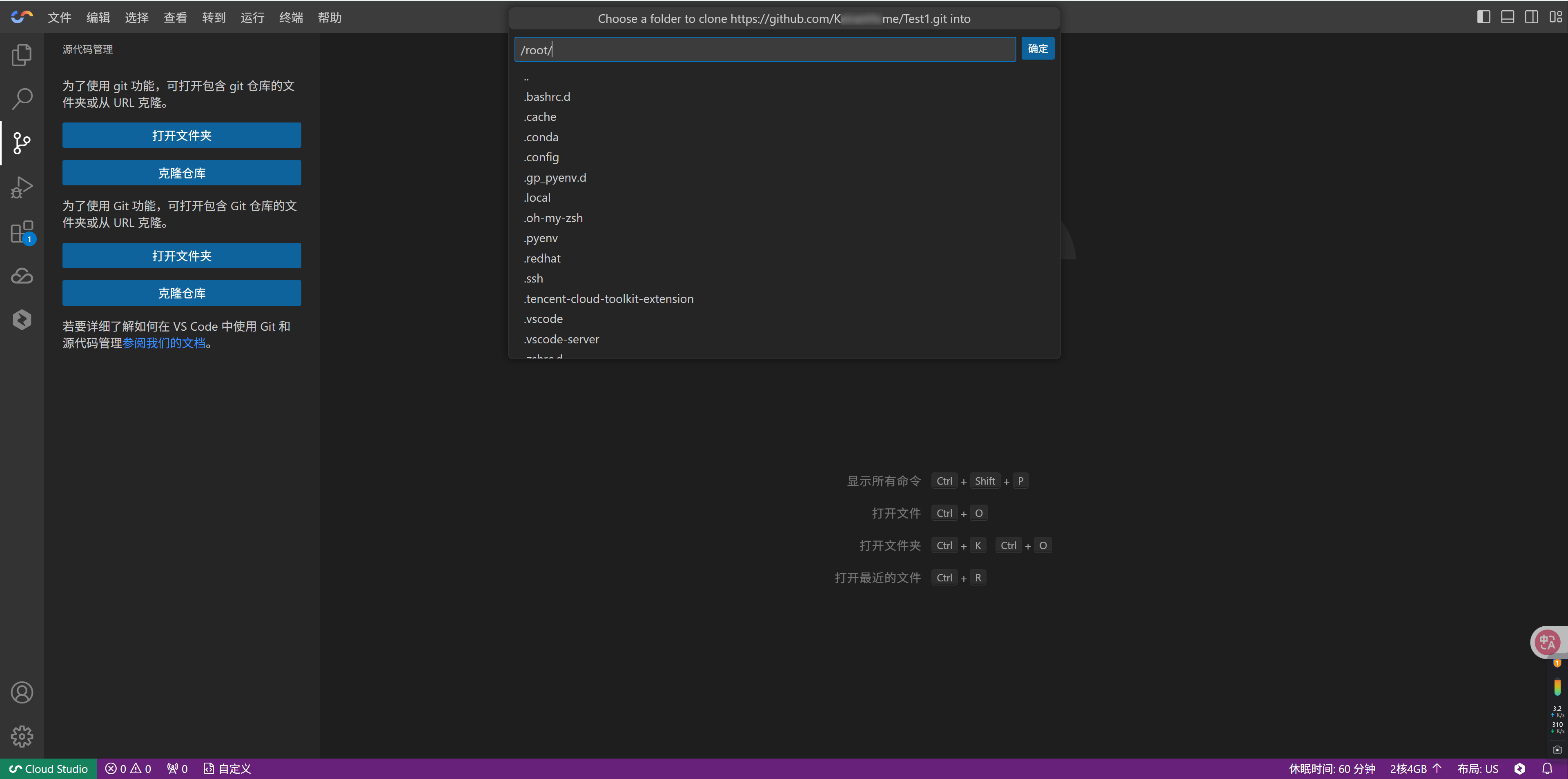Toggle primary sidebar layout icon
This screenshot has width=1568, height=779.
[x=1483, y=17]
